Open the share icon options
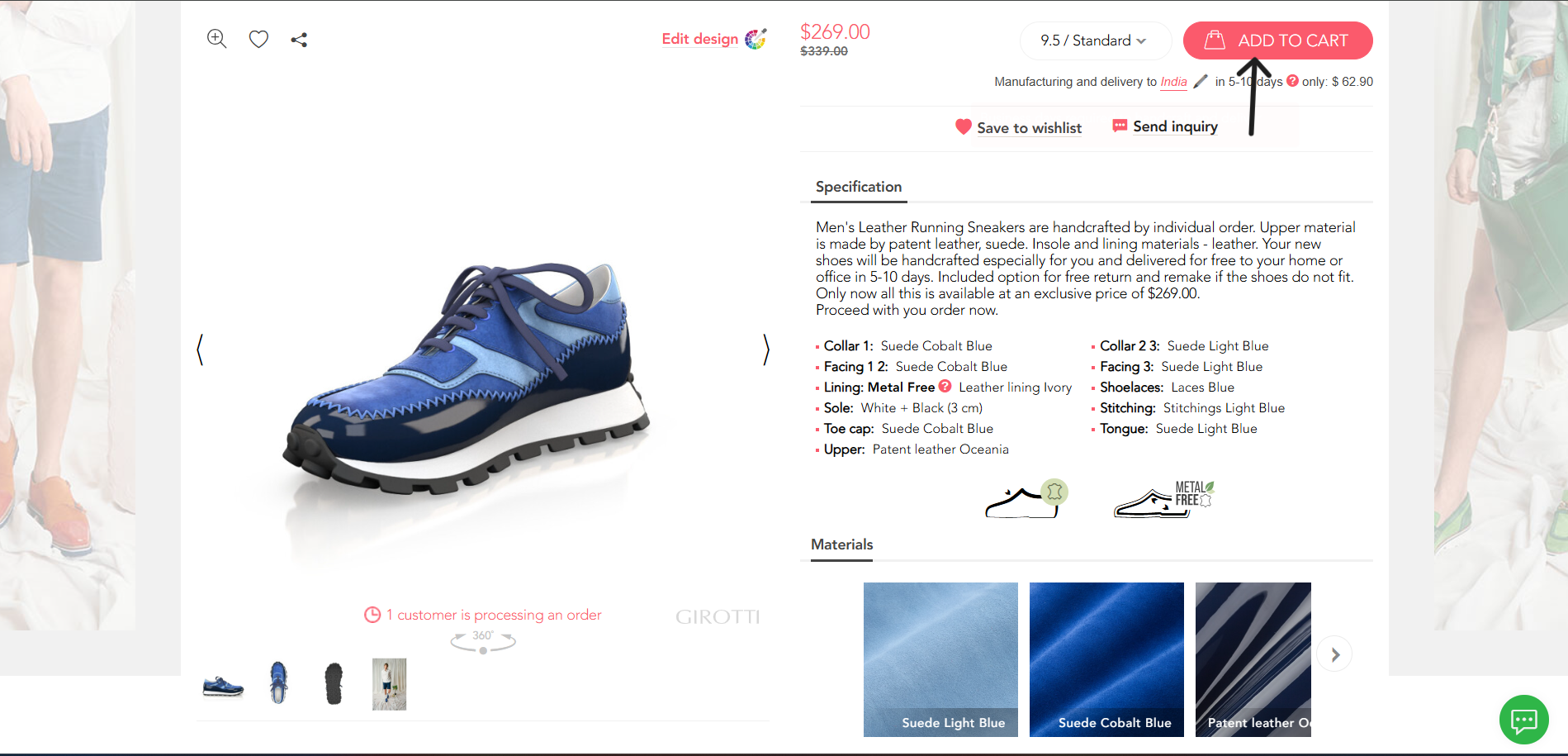The width and height of the screenshot is (1568, 756). [299, 40]
